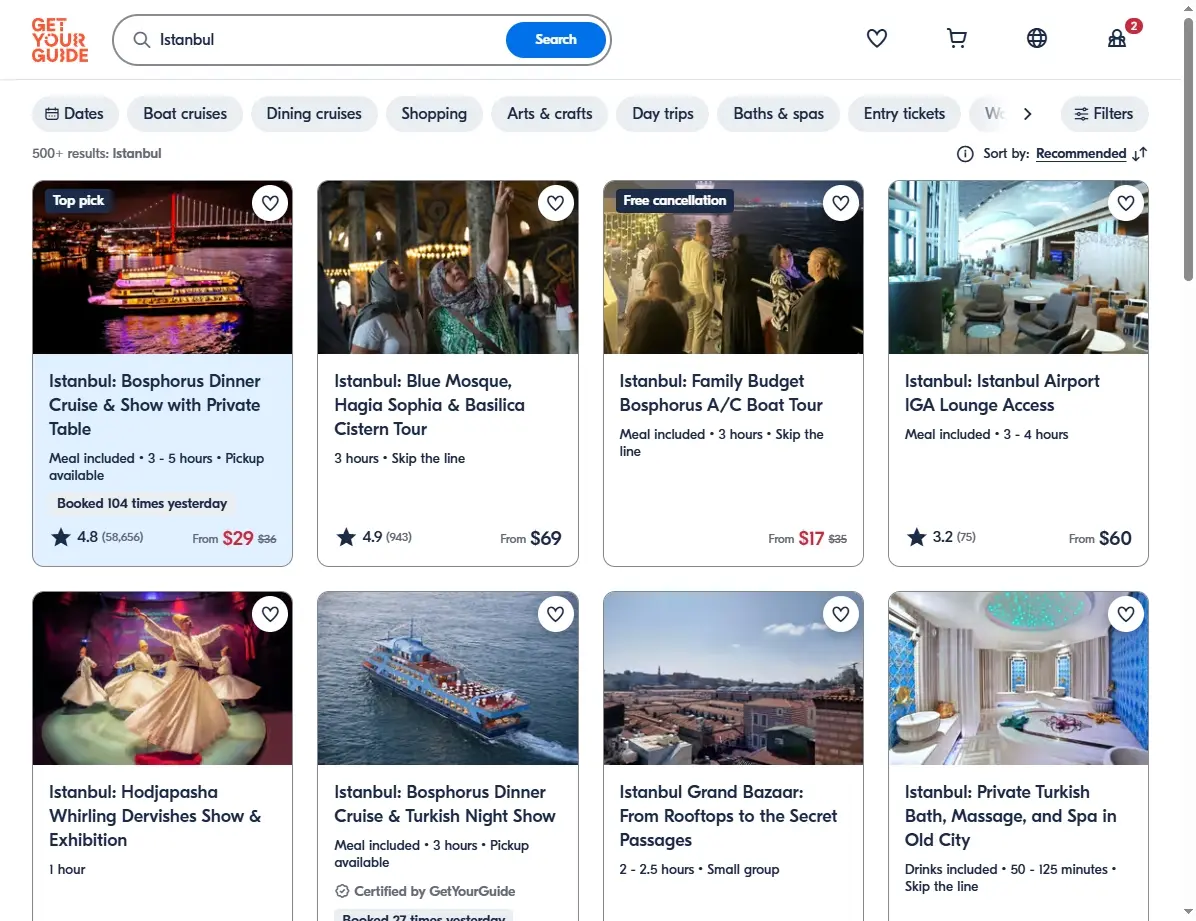Click the page vertical scrollbar thumb
Screen dimensions: 1196x921
pos(1188,149)
